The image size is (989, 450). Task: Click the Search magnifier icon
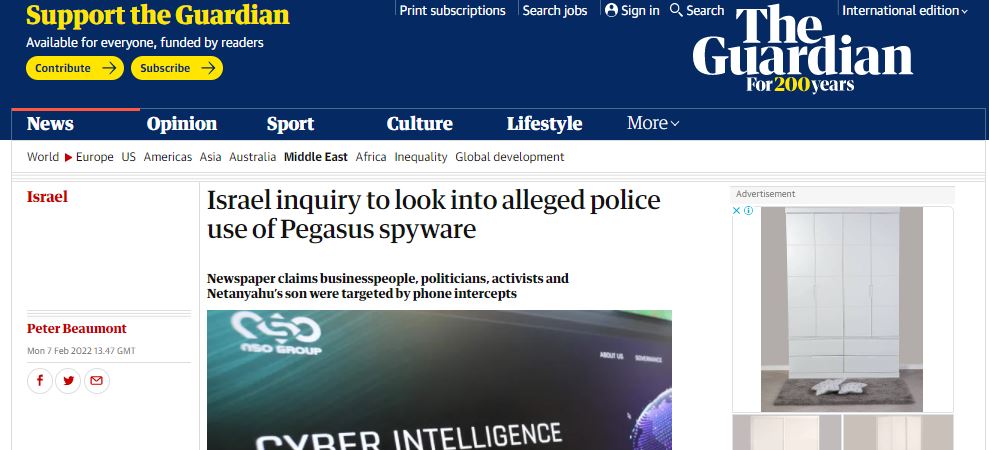(x=676, y=10)
